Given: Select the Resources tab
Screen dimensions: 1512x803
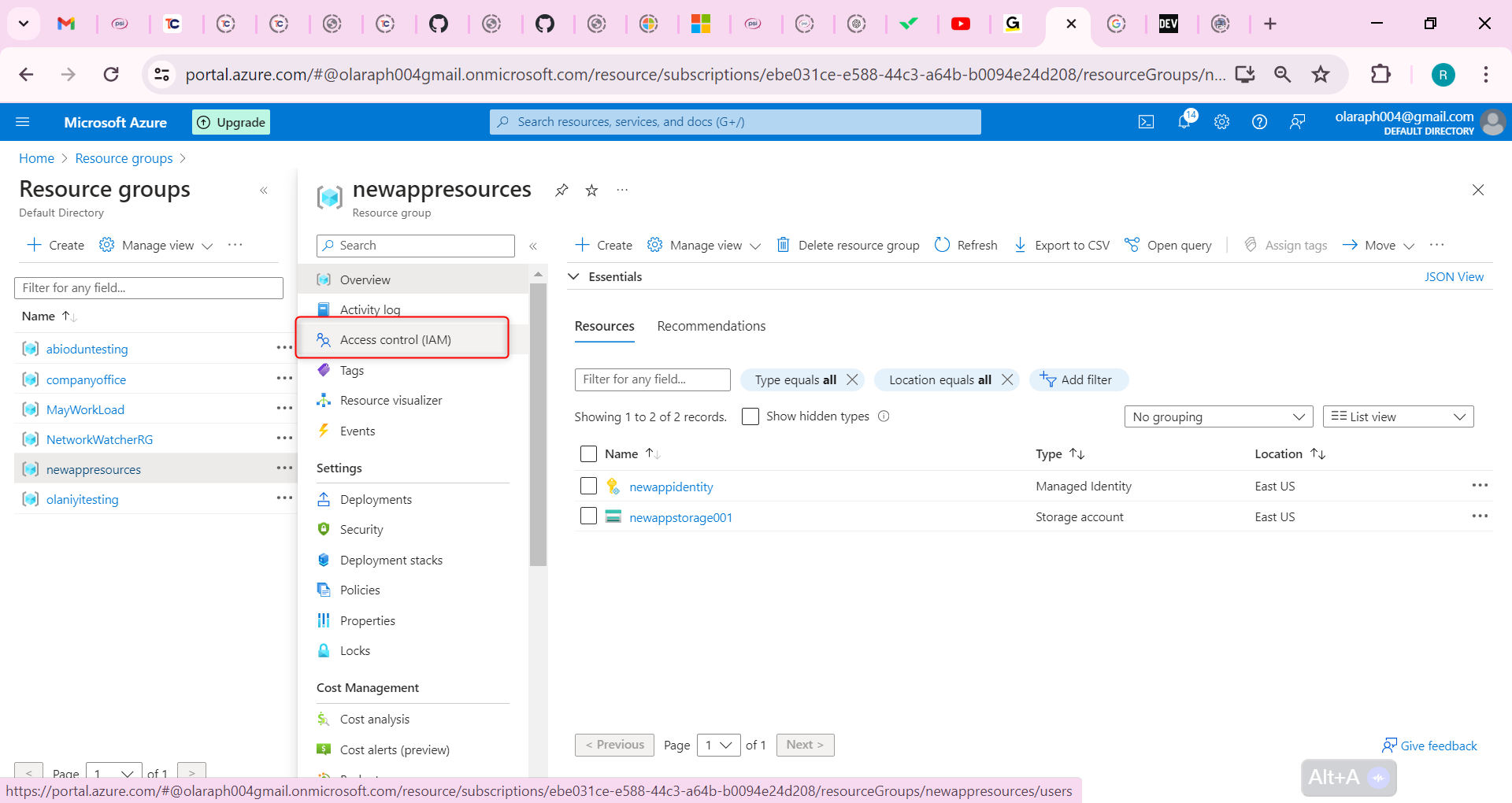Looking at the screenshot, I should (x=604, y=326).
